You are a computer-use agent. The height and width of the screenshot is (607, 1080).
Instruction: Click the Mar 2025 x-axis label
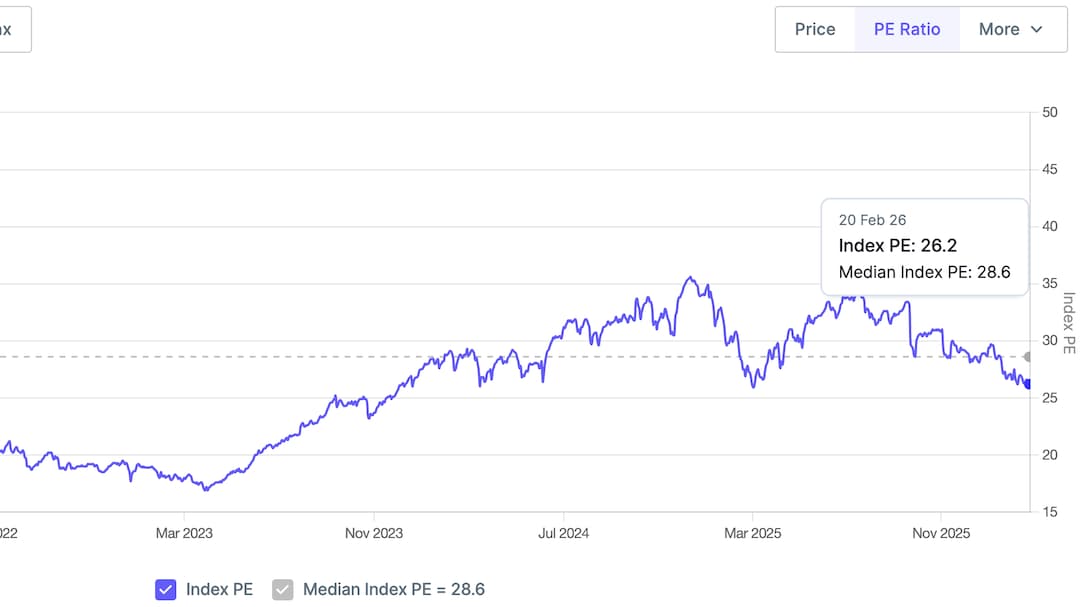click(x=752, y=533)
